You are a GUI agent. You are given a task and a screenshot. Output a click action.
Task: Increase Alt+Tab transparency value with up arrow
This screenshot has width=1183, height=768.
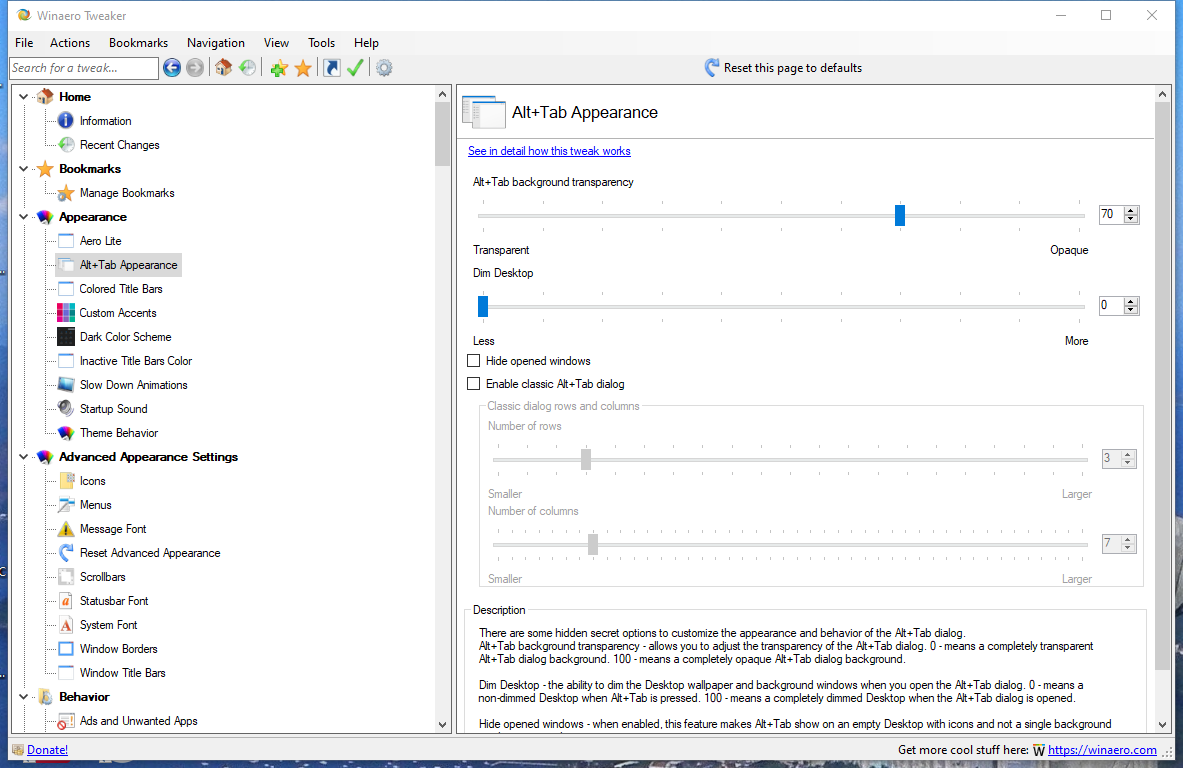click(x=1130, y=210)
